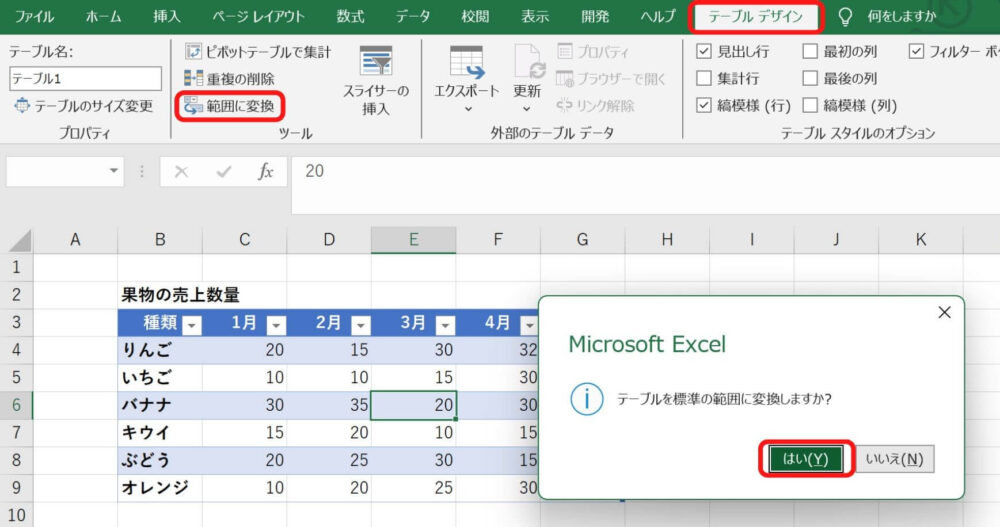Select column E header
Viewport: 1000px width, 527px height.
pos(413,240)
